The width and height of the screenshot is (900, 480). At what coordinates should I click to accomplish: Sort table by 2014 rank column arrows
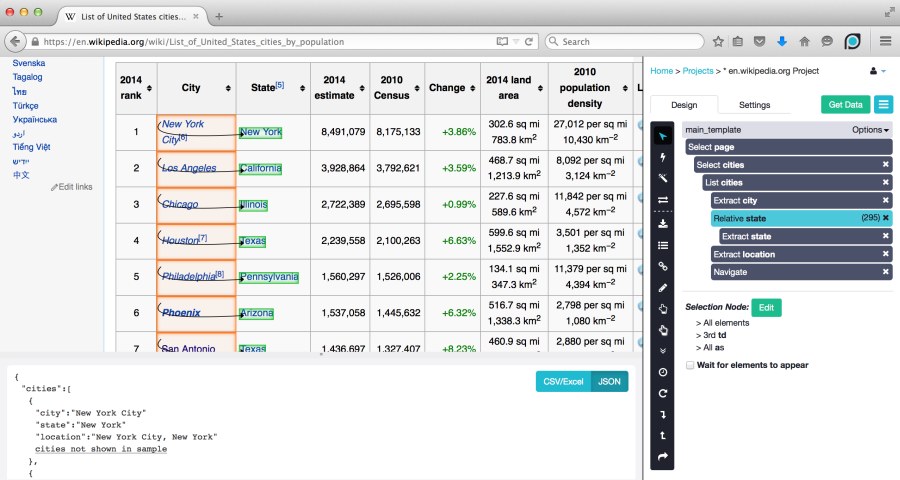149,88
